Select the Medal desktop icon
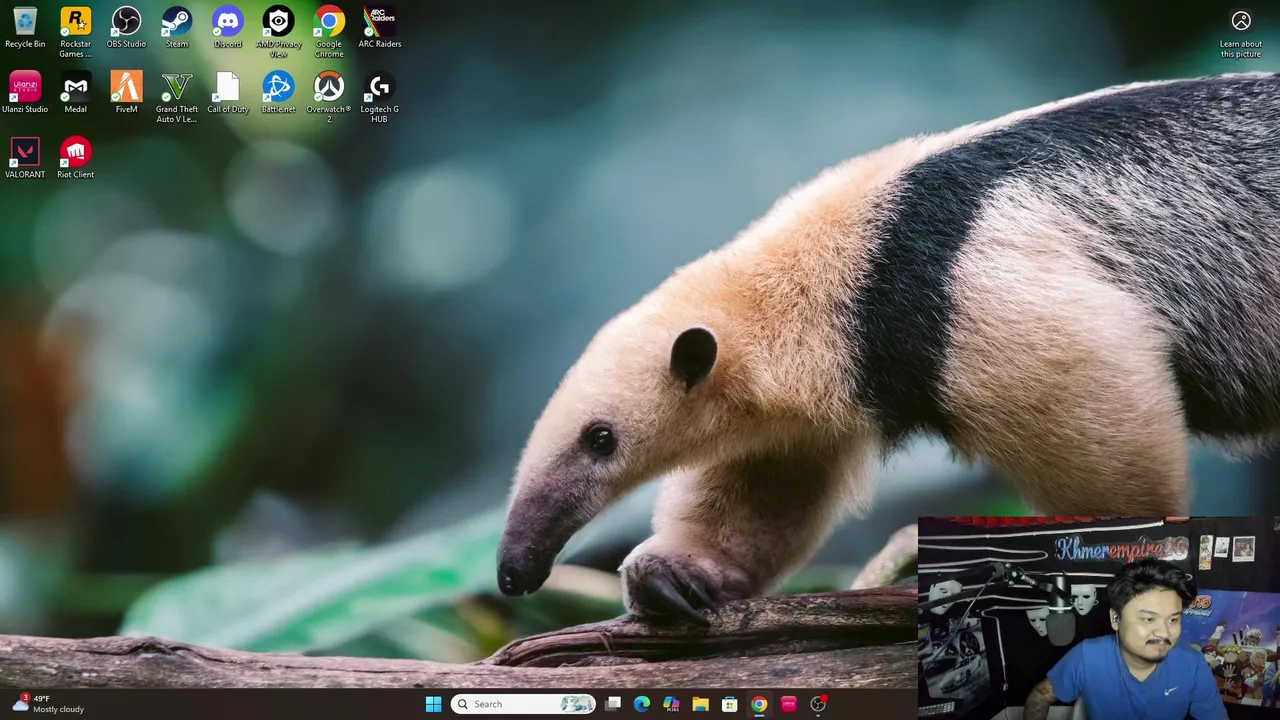The image size is (1280, 720). pos(75,93)
